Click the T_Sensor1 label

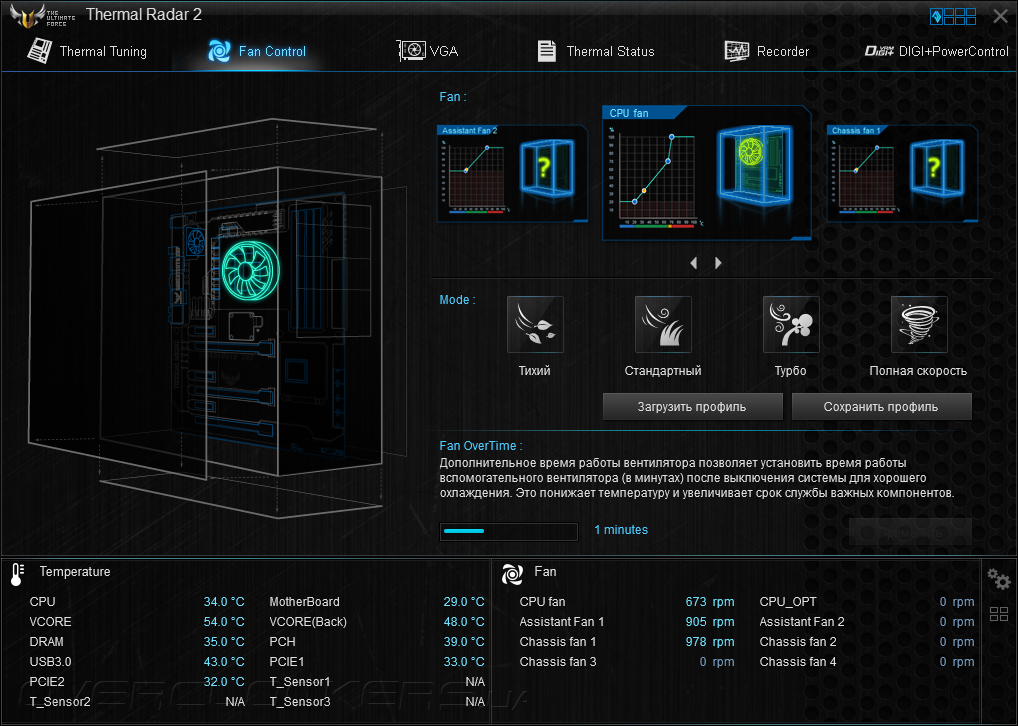tap(300, 682)
